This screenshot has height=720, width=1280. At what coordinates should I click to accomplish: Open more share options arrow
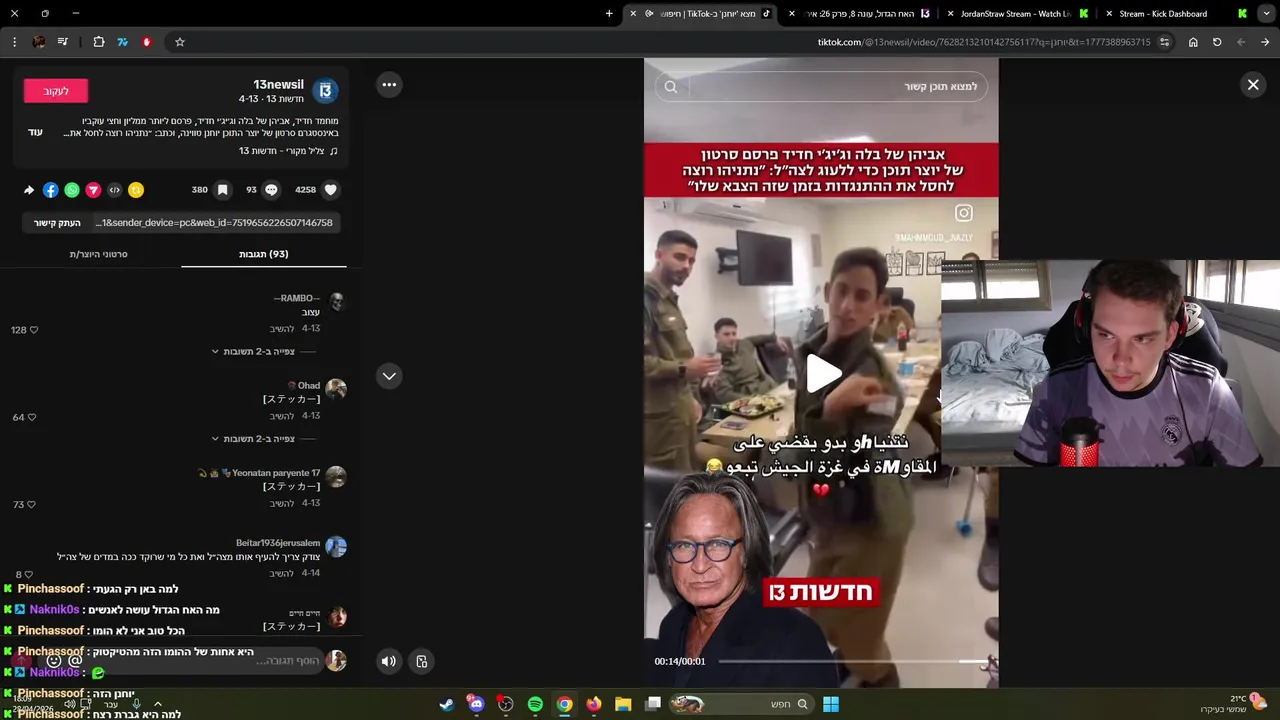29,190
